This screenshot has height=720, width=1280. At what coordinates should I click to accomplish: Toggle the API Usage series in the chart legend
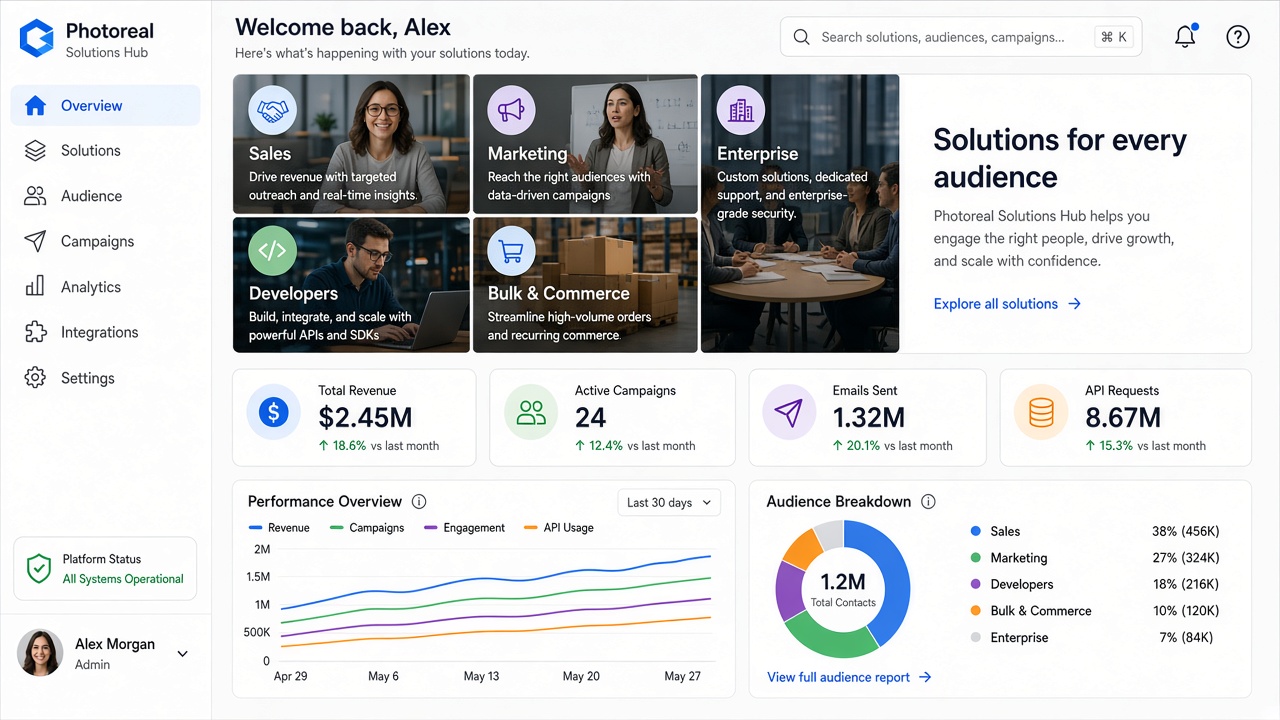[559, 528]
